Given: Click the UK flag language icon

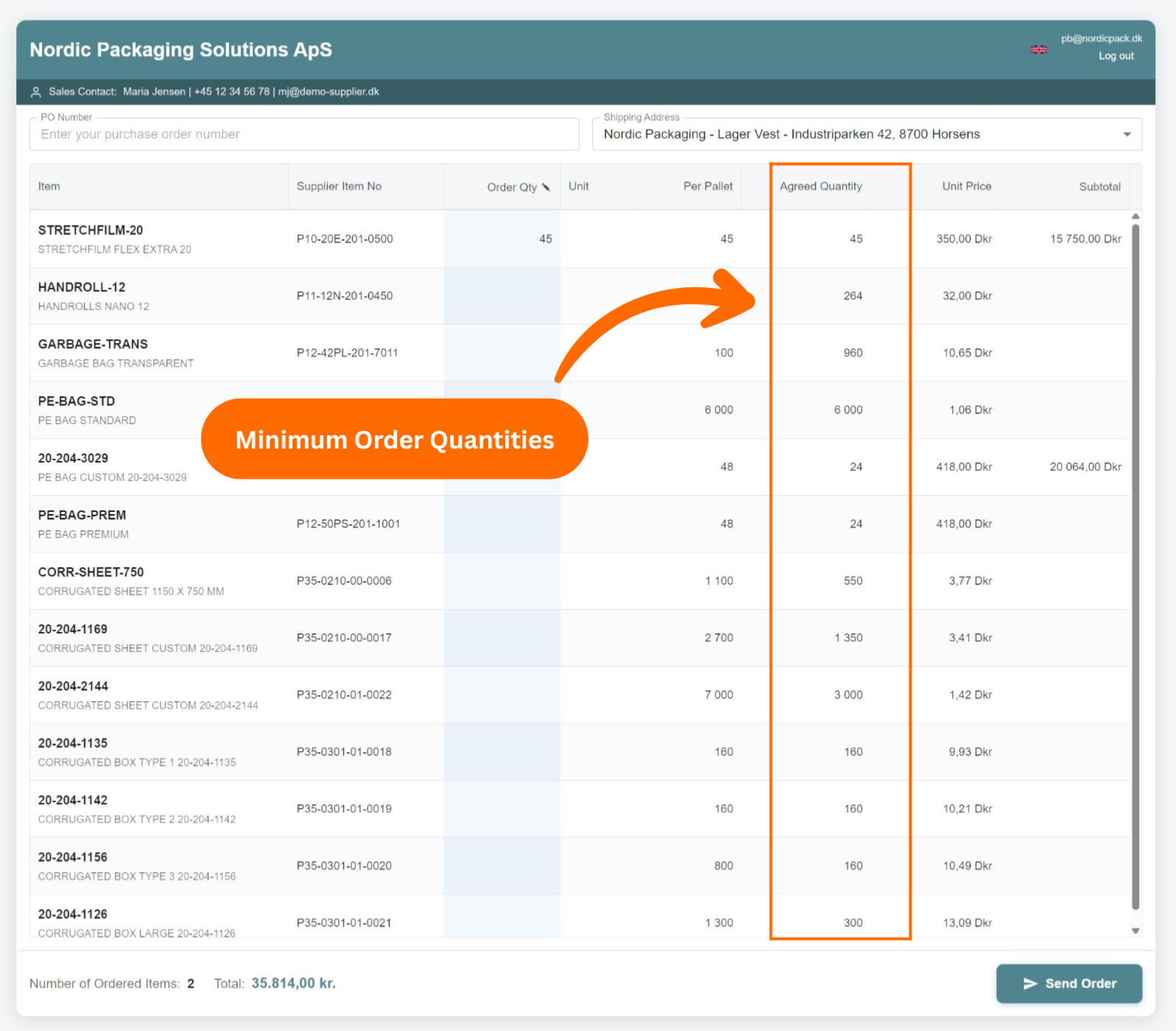Looking at the screenshot, I should point(1038,49).
